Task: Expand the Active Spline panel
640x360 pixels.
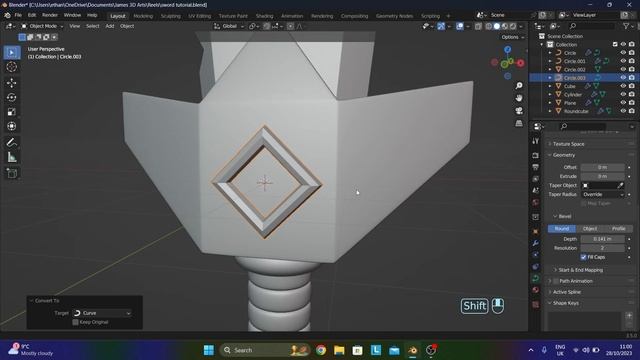Action: coord(567,292)
